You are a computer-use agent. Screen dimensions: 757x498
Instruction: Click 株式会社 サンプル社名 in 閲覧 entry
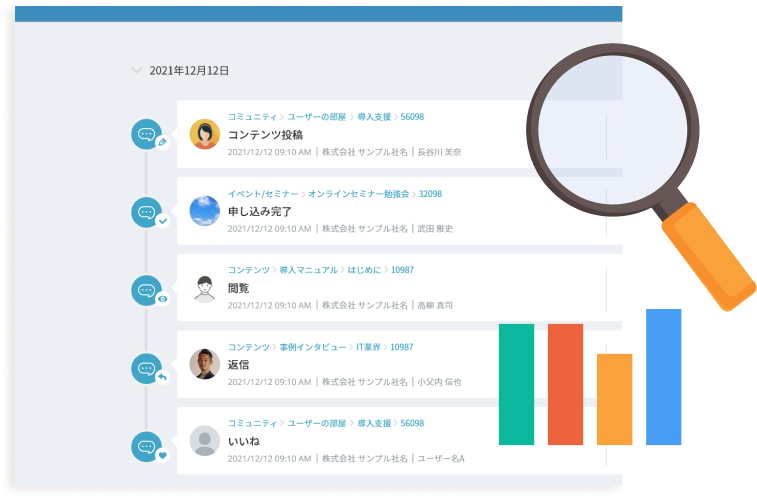point(364,305)
